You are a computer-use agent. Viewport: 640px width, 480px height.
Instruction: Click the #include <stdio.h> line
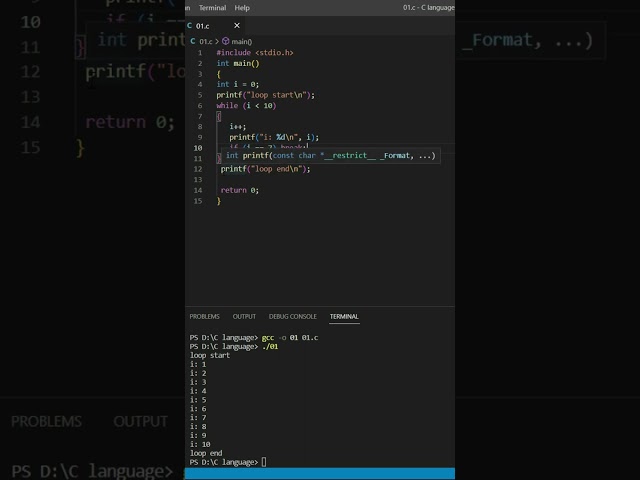[x=255, y=53]
